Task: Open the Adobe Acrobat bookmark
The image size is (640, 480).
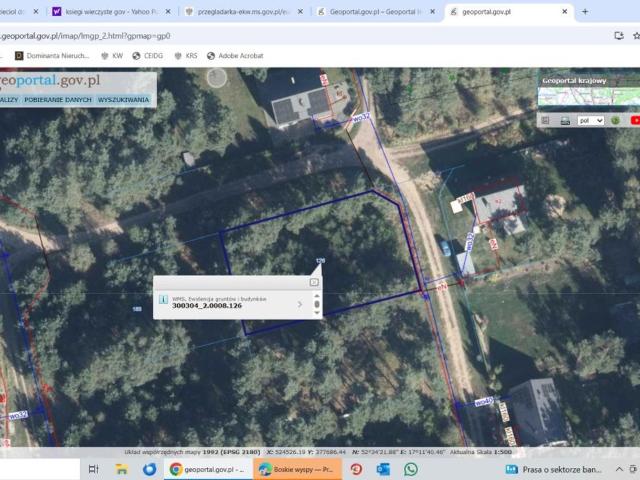Action: point(235,56)
